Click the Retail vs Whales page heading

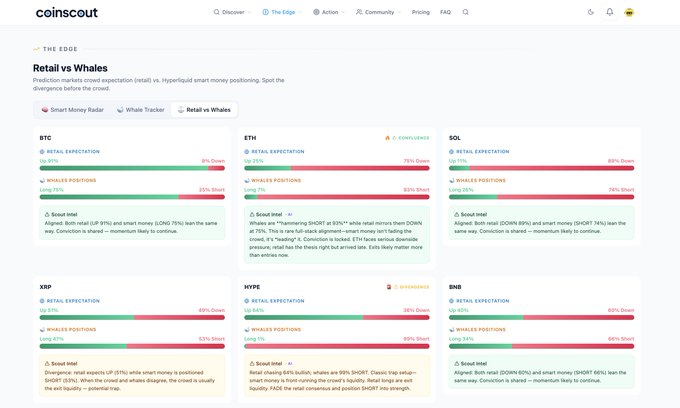point(70,68)
